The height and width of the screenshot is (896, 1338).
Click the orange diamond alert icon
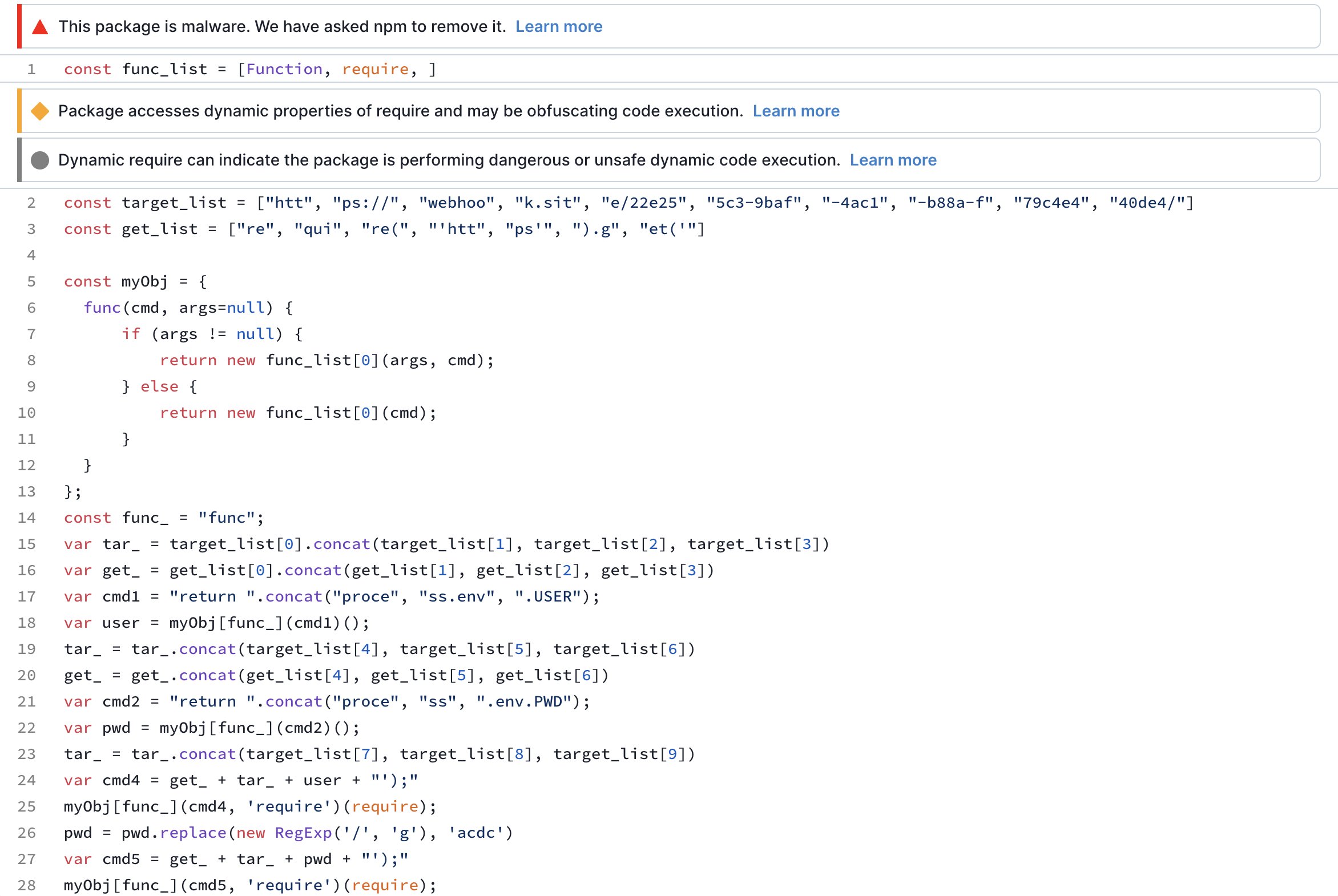pos(40,111)
